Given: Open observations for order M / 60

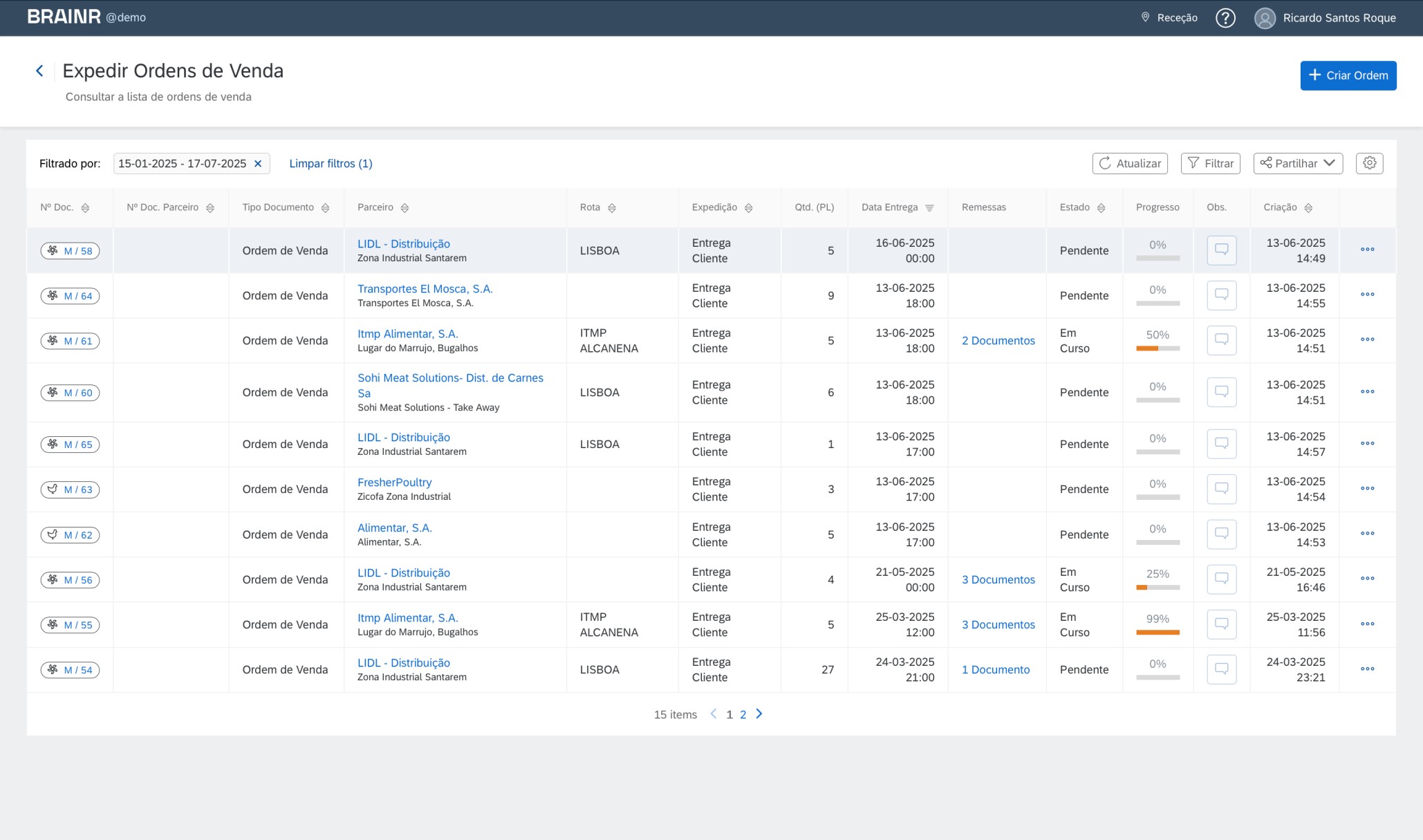Looking at the screenshot, I should point(1221,392).
